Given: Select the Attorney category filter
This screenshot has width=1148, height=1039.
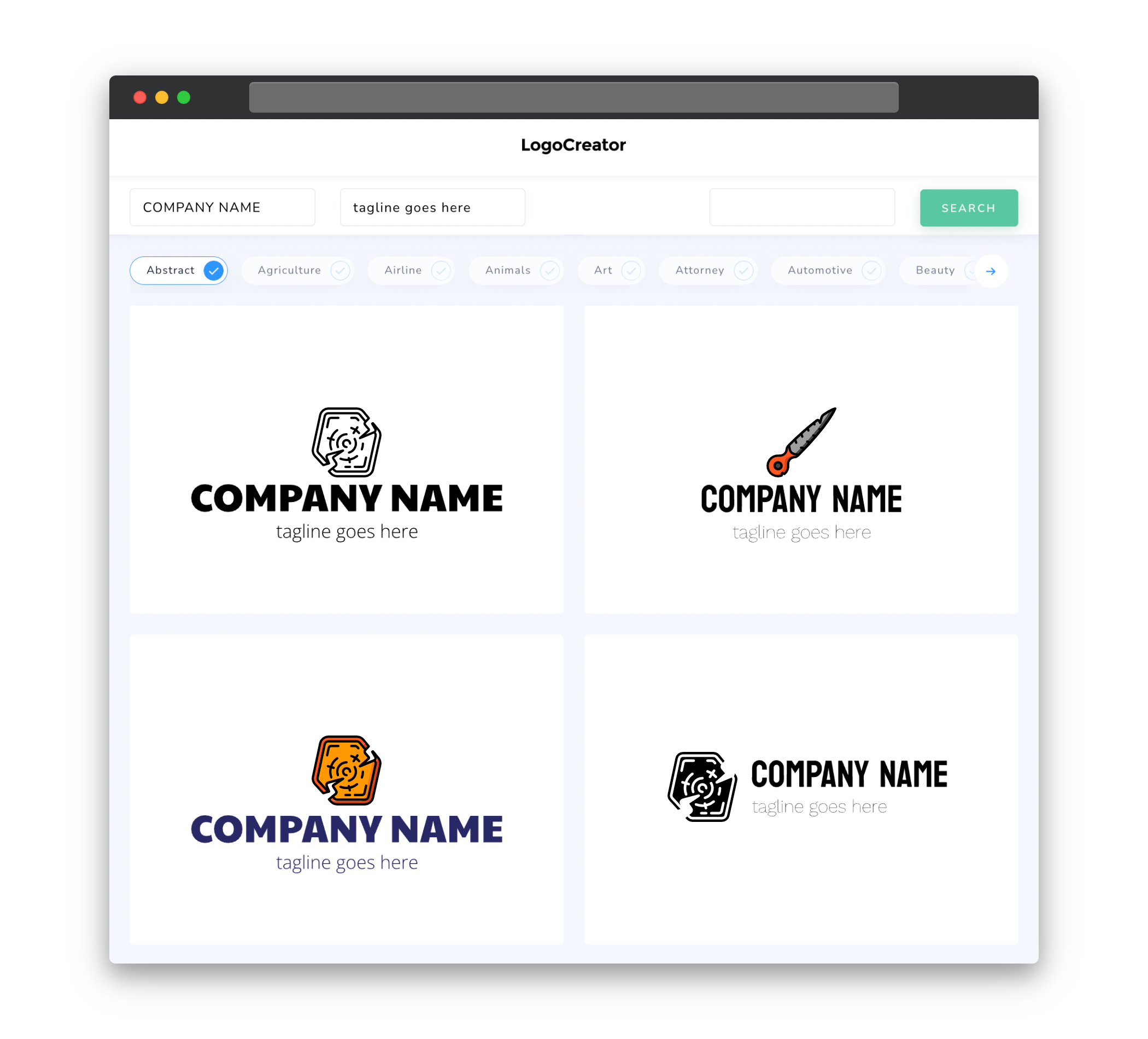Looking at the screenshot, I should 711,270.
